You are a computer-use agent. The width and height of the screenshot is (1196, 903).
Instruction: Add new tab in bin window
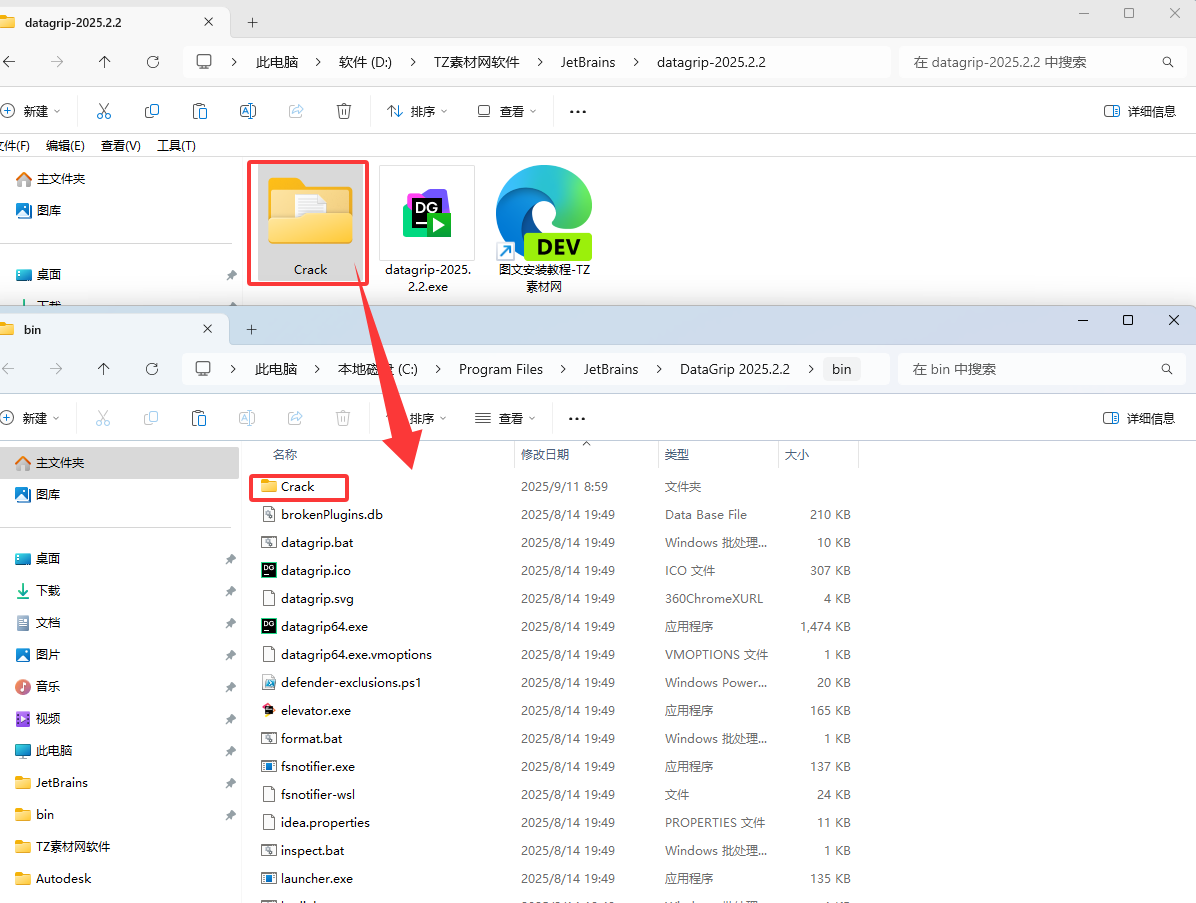click(252, 329)
